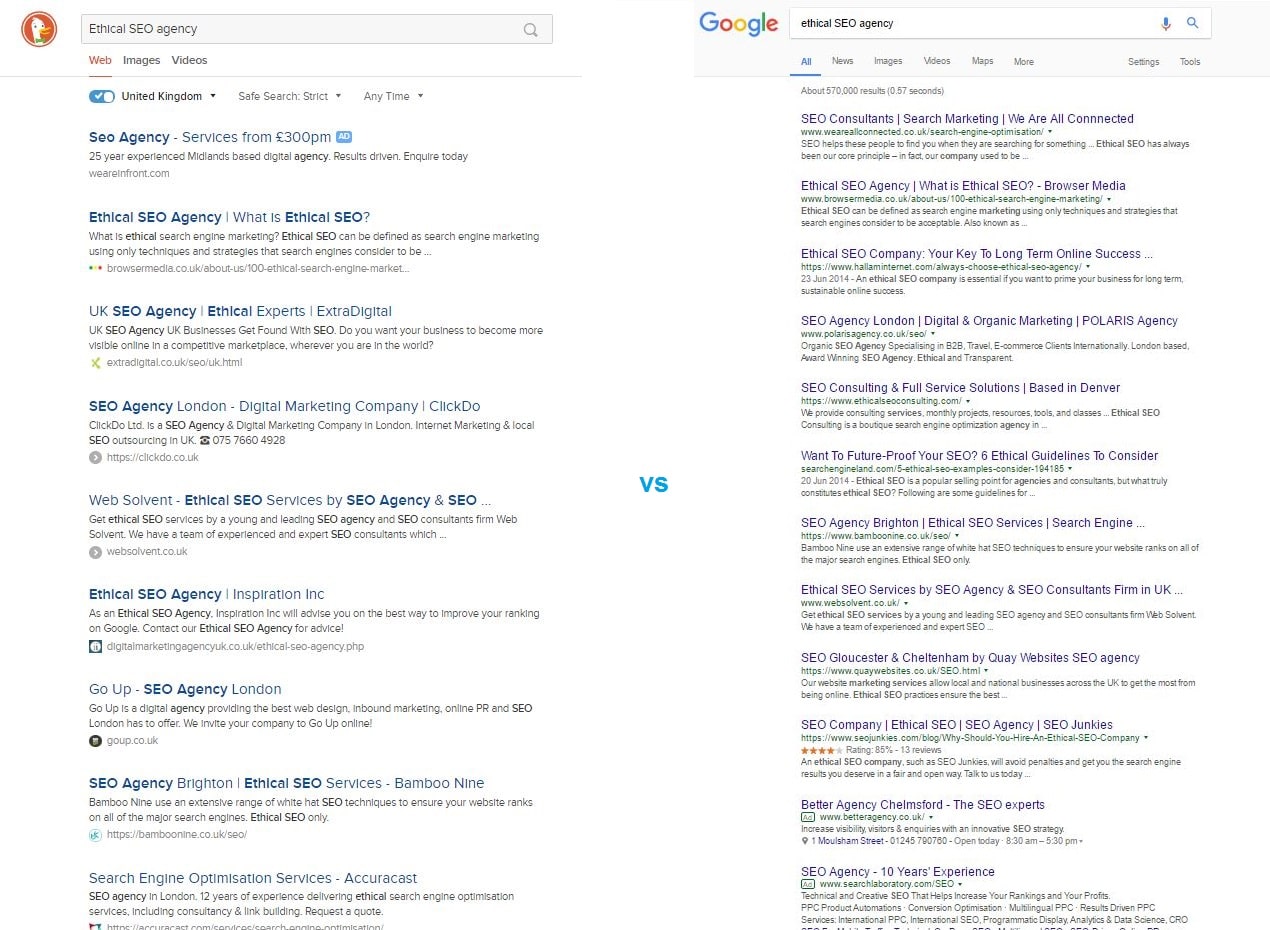Open SEO Agency London POLARIS Agency result
The height and width of the screenshot is (930, 1270).
pos(989,320)
